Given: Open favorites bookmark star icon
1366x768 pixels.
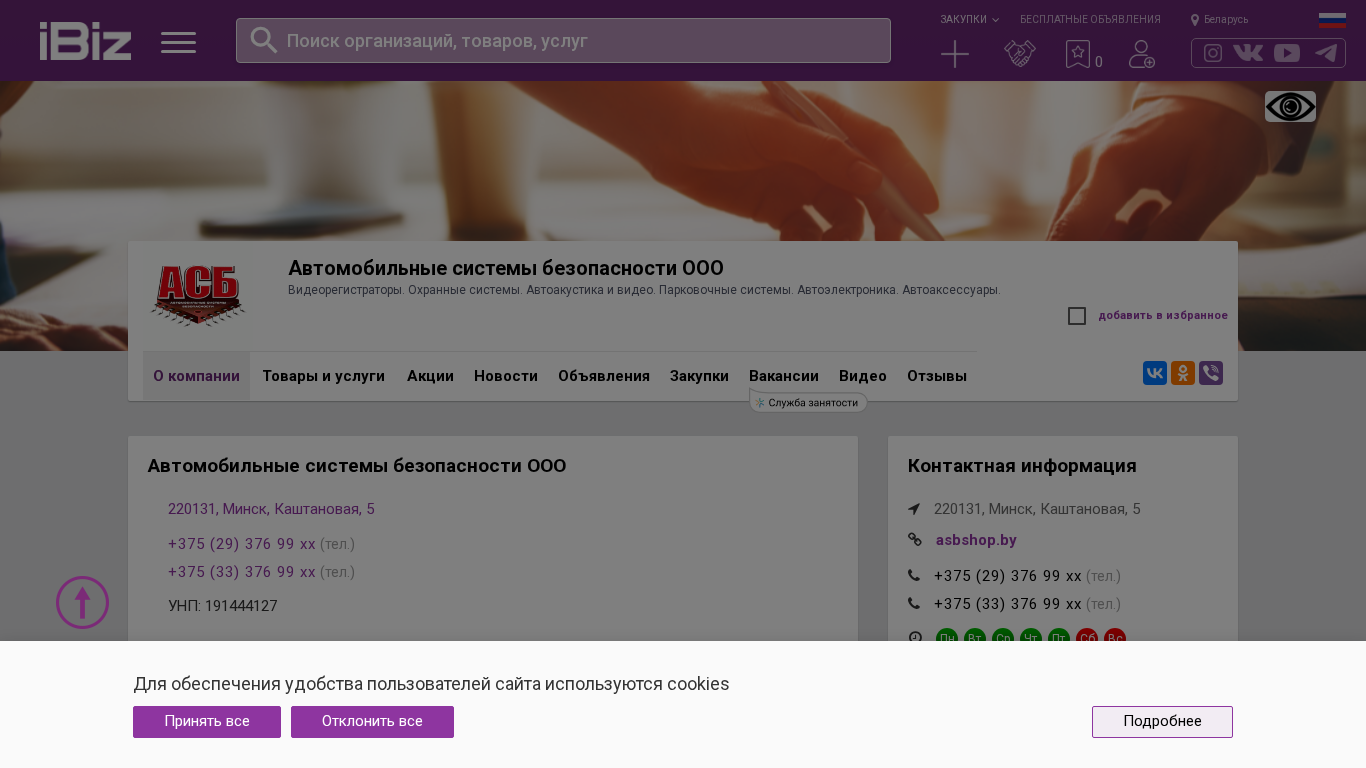Looking at the screenshot, I should tap(1078, 54).
